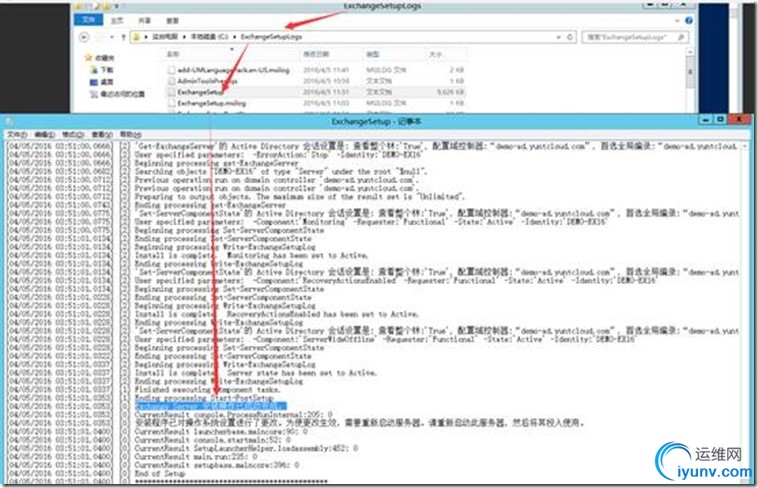Click the Explorer file list vertical scrollbar

pyautogui.click(x=690, y=80)
